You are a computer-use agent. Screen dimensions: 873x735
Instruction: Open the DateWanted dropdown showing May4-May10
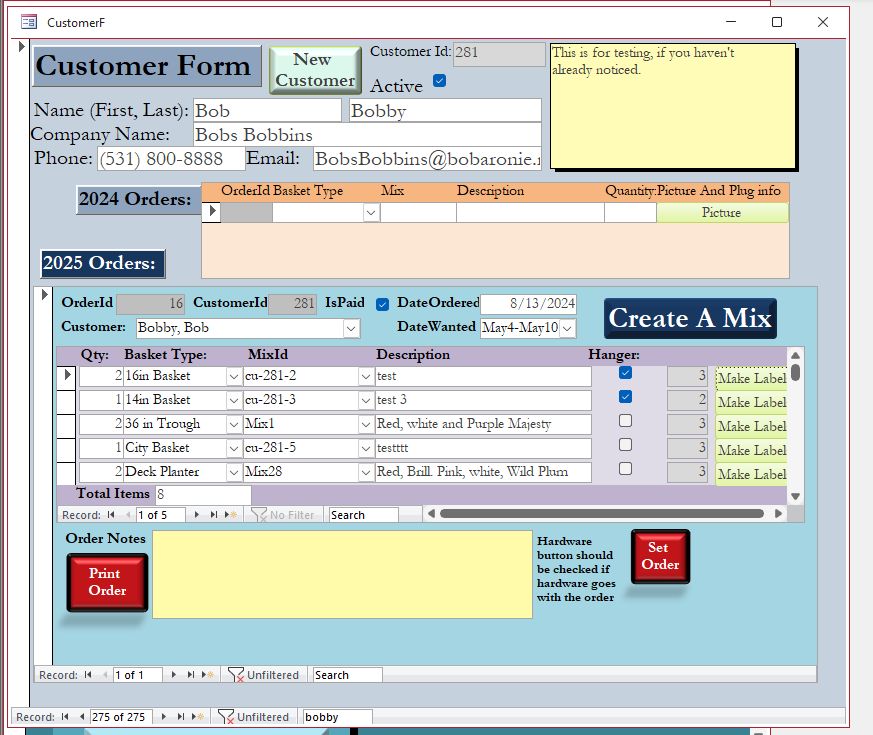tap(567, 327)
